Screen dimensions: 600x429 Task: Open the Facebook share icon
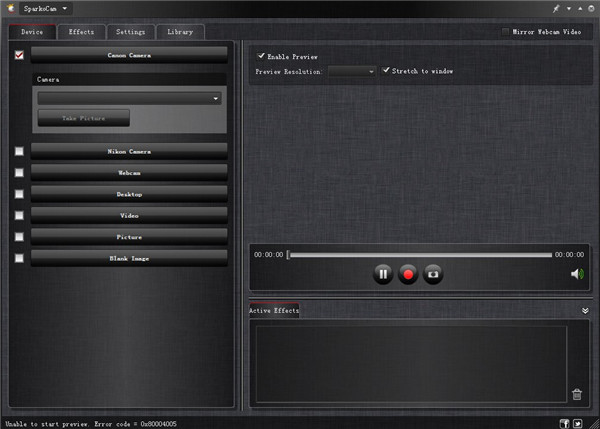(564, 423)
